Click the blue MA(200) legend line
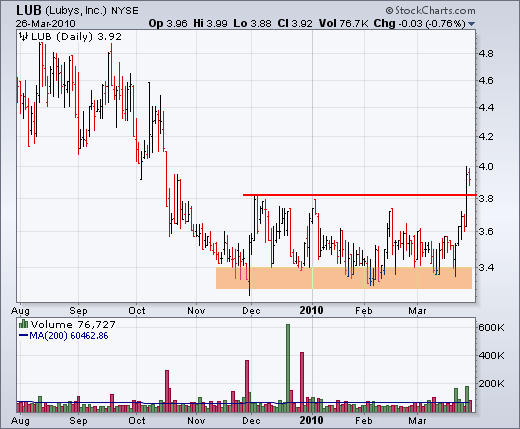520x429 pixels. 23,335
